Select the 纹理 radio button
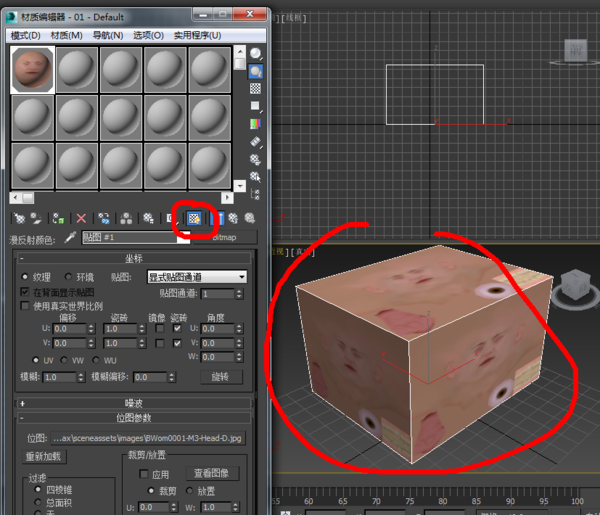The width and height of the screenshot is (600, 515). (25, 276)
